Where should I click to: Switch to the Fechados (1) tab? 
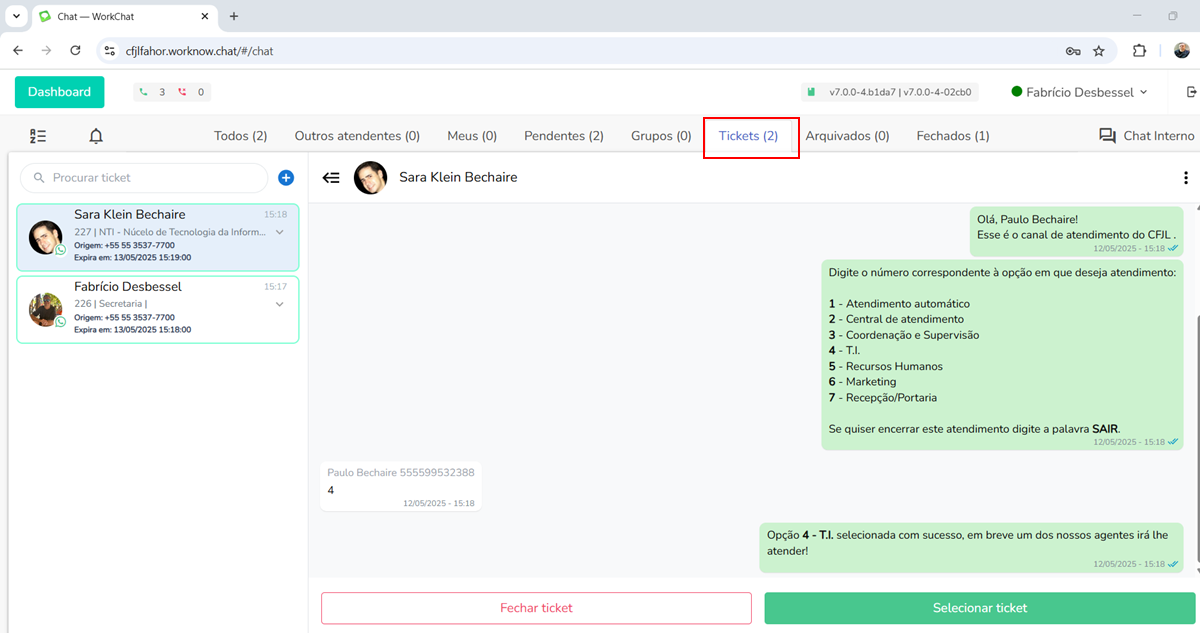pyautogui.click(x=953, y=136)
